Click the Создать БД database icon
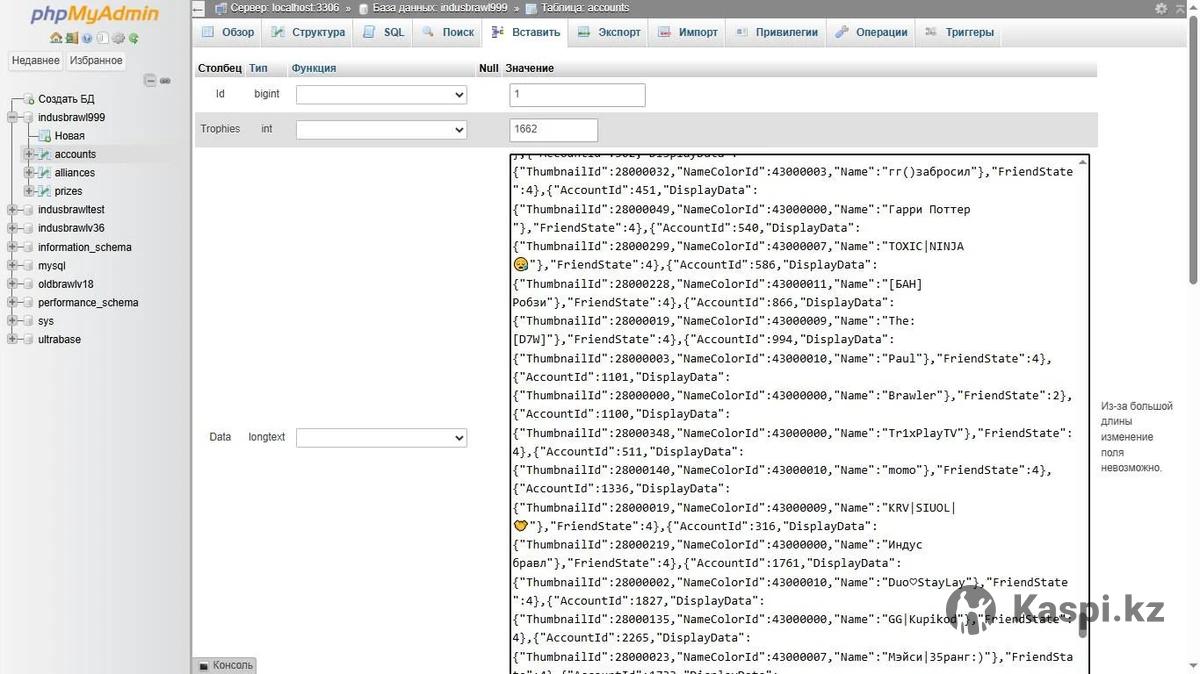Viewport: 1200px width, 674px height. pos(28,99)
